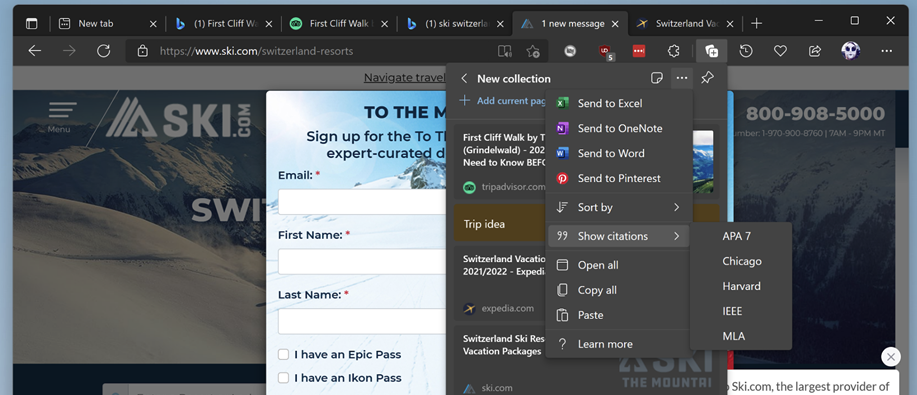
Task: Click the uBlock extension icon with badge
Action: coord(605,51)
